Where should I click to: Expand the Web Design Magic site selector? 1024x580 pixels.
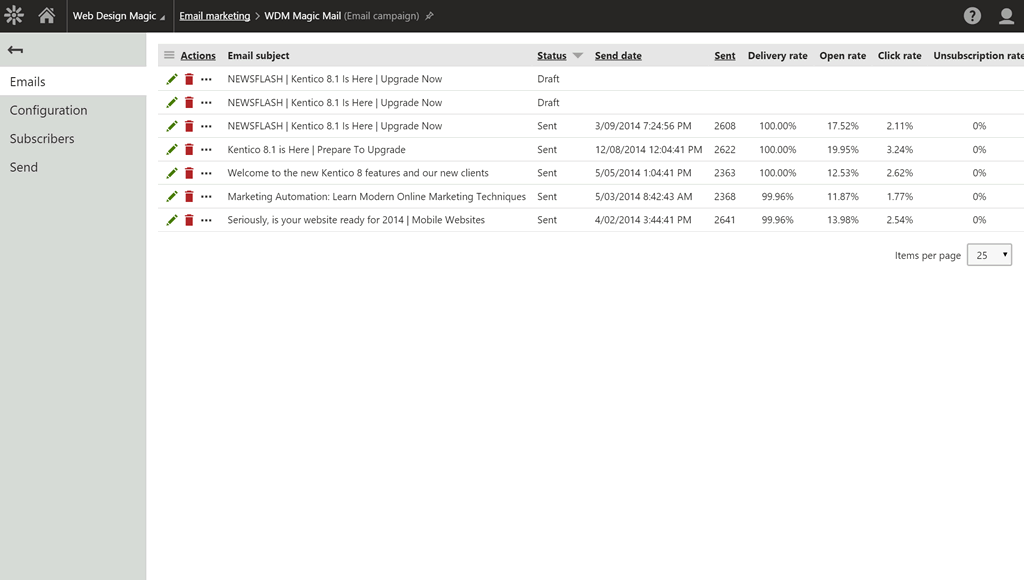[114, 16]
